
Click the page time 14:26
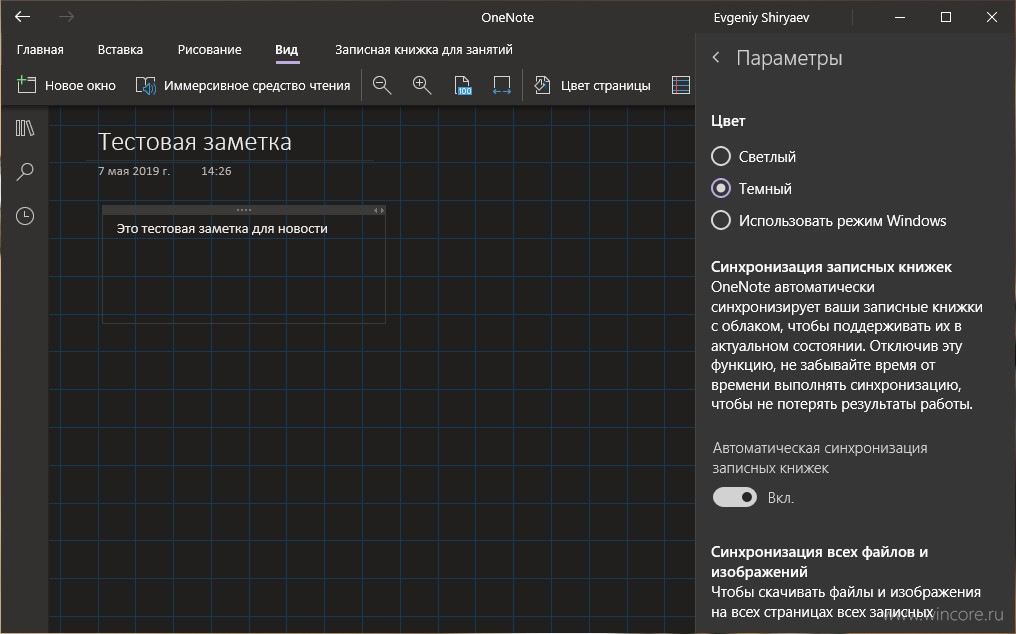point(216,171)
